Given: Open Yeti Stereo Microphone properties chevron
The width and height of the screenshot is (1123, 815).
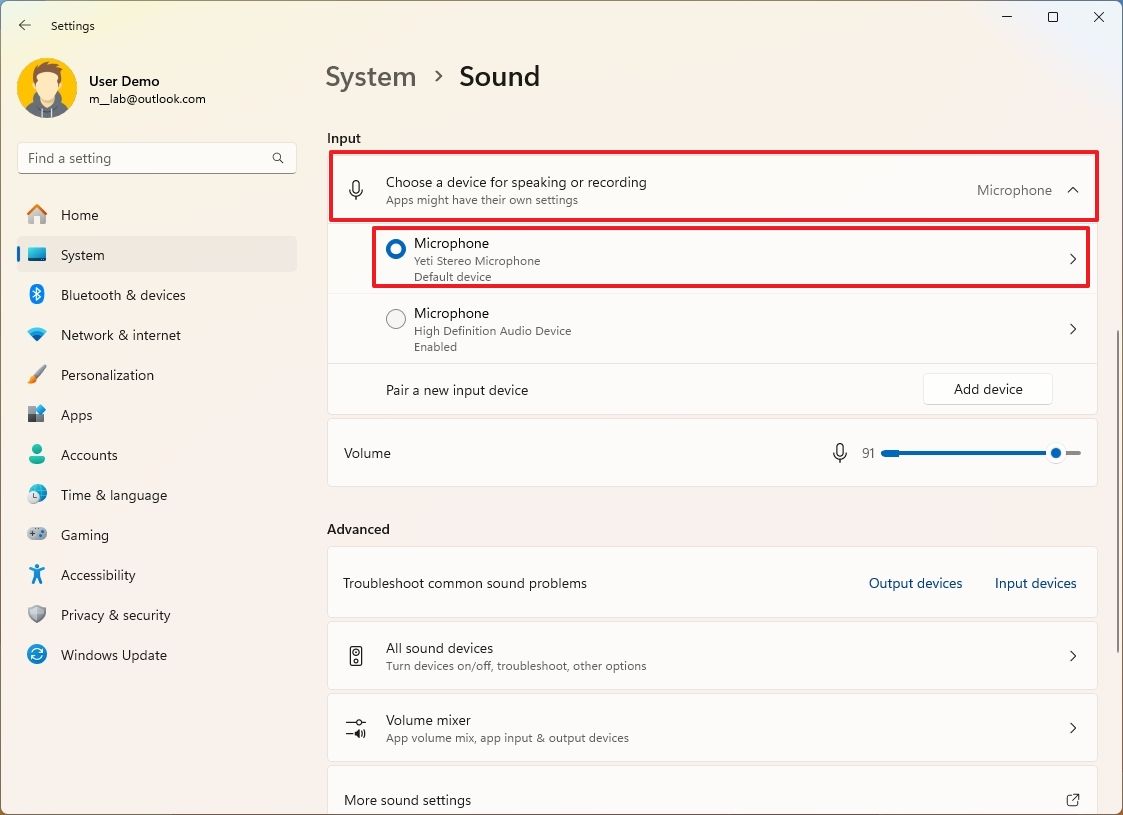Looking at the screenshot, I should (1072, 259).
